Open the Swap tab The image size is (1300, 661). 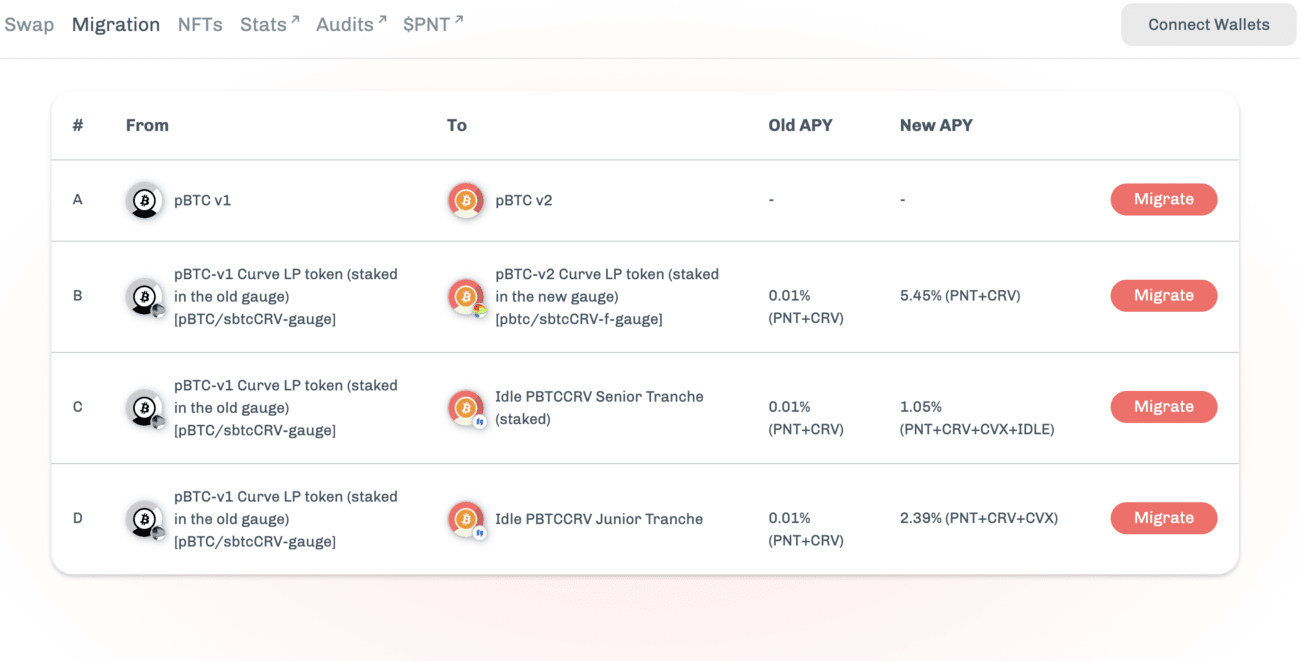[29, 25]
